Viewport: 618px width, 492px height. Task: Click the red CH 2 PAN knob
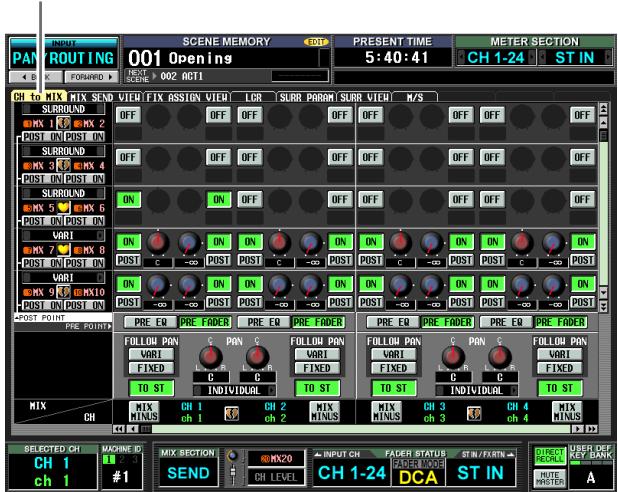click(x=257, y=356)
